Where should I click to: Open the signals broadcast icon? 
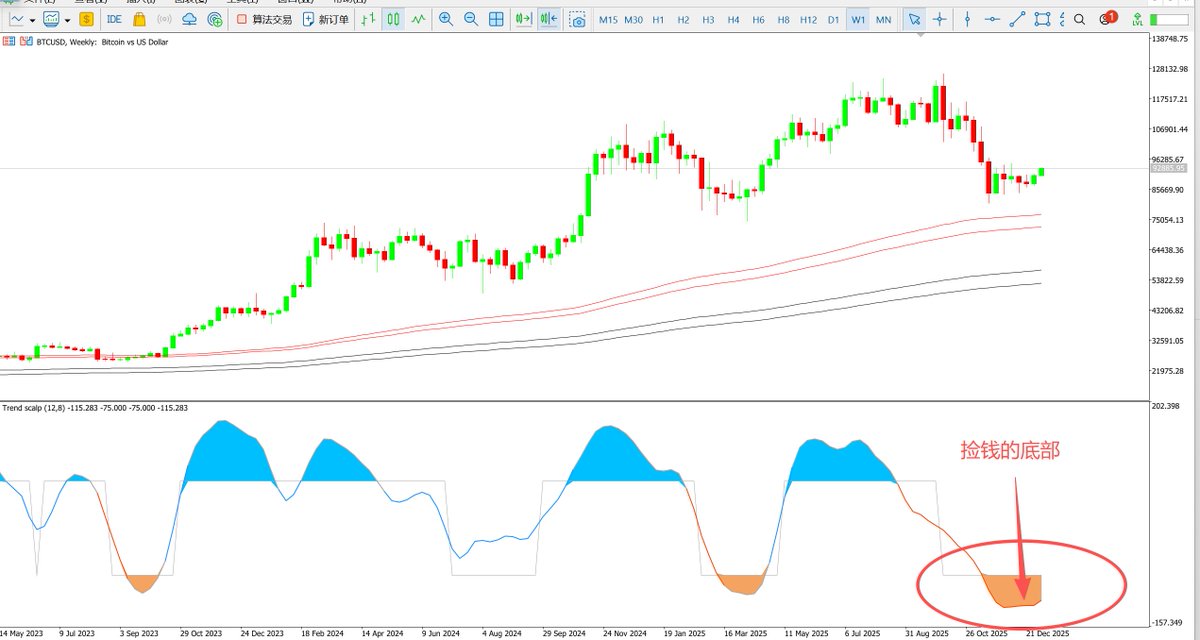pyautogui.click(x=165, y=19)
